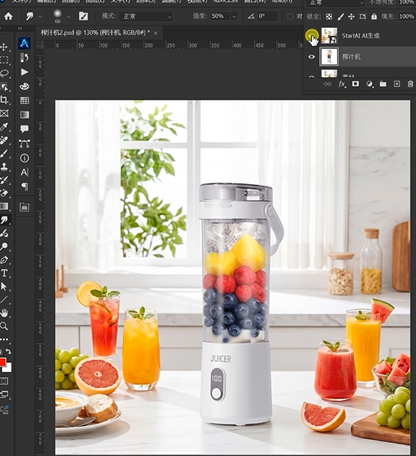The width and height of the screenshot is (416, 456).
Task: Open the 模式 blend mode dropdown
Action: click(x=147, y=16)
